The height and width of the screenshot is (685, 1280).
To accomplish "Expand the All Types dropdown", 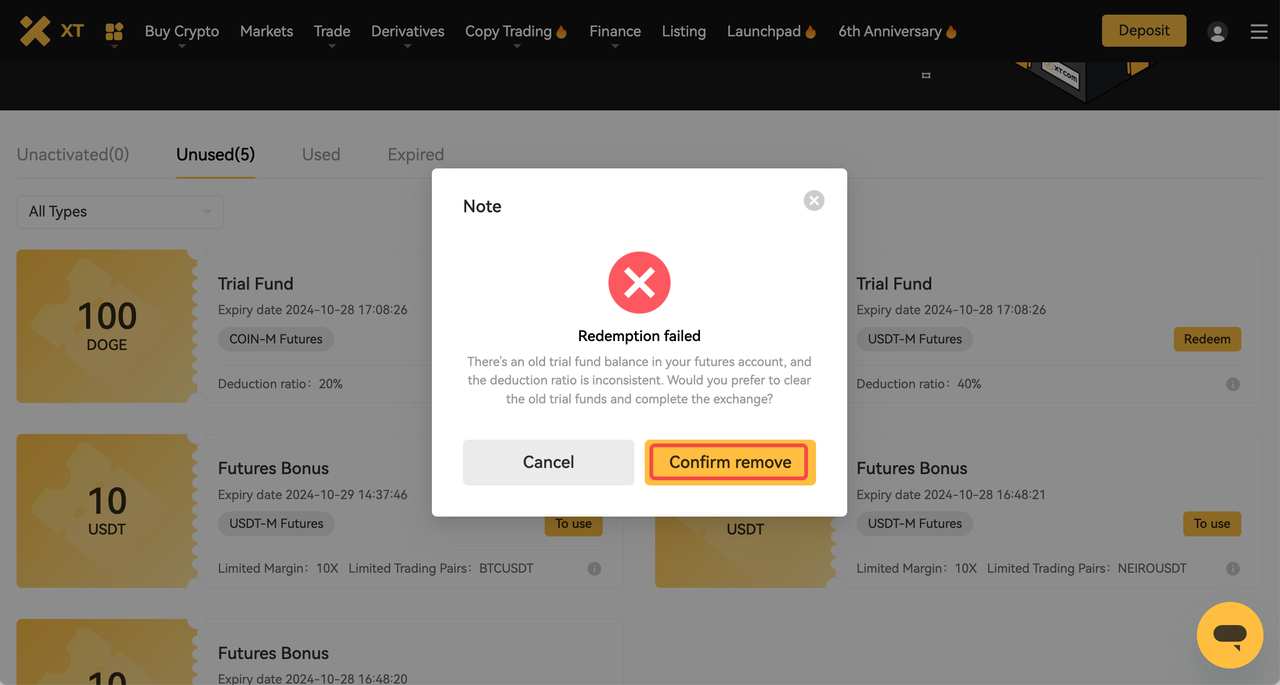I will (120, 211).
